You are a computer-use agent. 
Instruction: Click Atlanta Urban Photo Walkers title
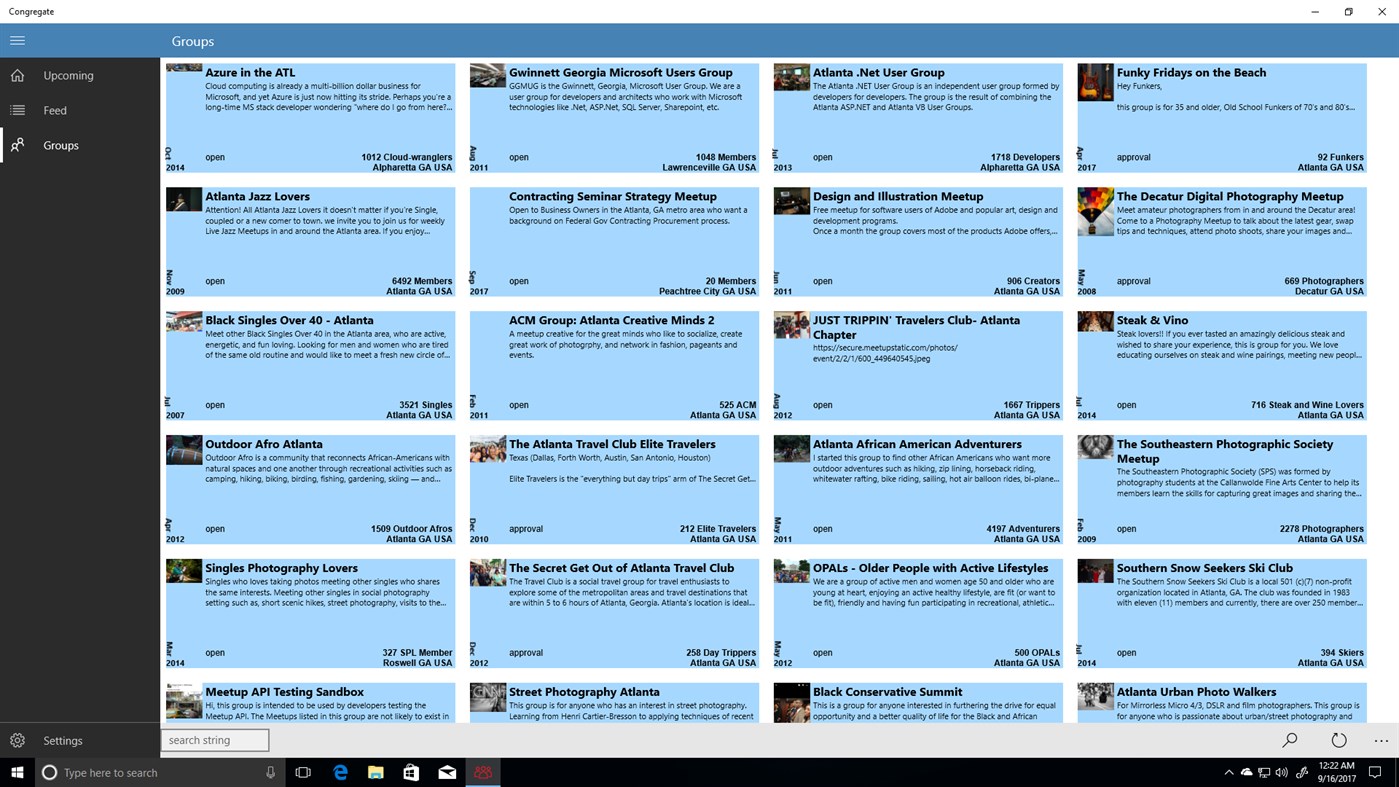tap(1196, 692)
